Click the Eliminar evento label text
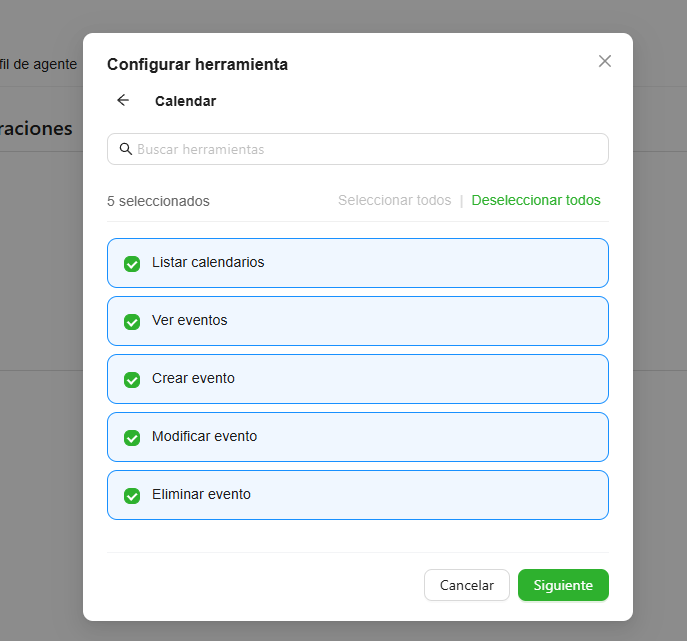Image resolution: width=687 pixels, height=641 pixels. tap(201, 494)
